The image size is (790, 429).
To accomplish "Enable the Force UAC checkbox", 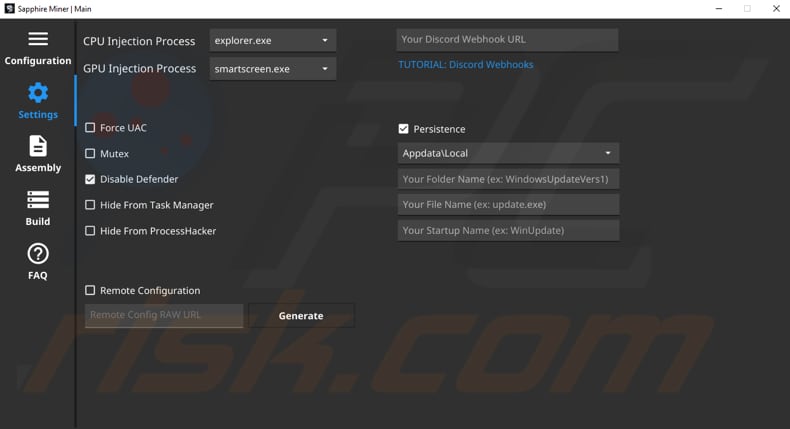I will (90, 128).
